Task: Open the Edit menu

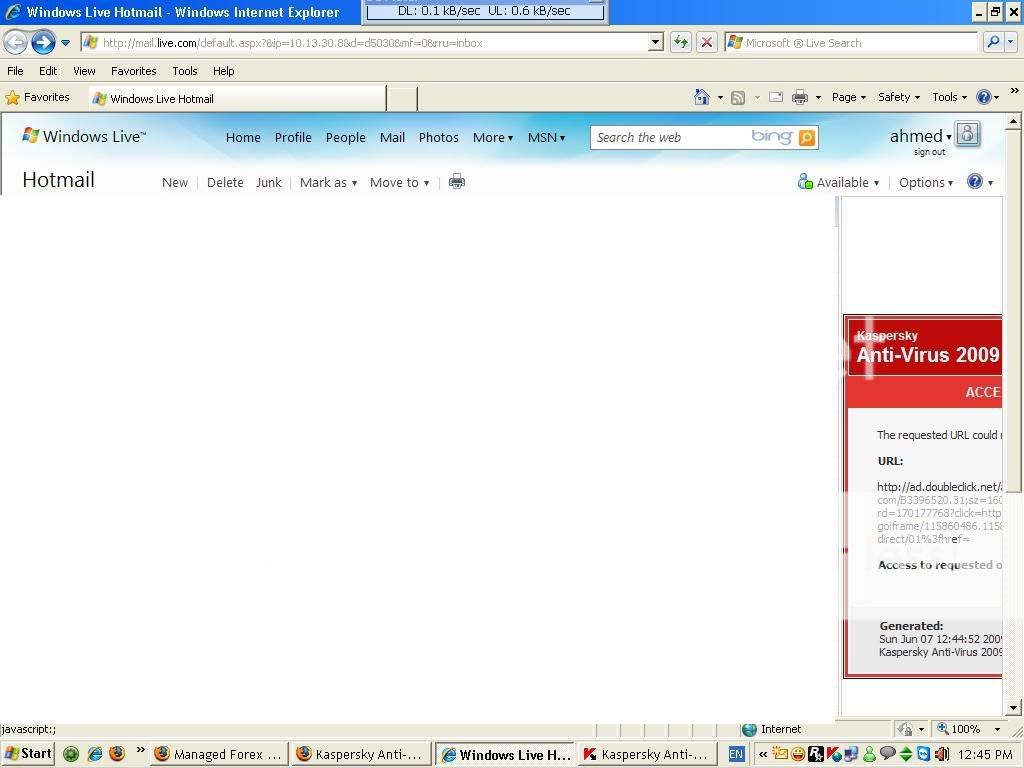Action: click(x=48, y=71)
